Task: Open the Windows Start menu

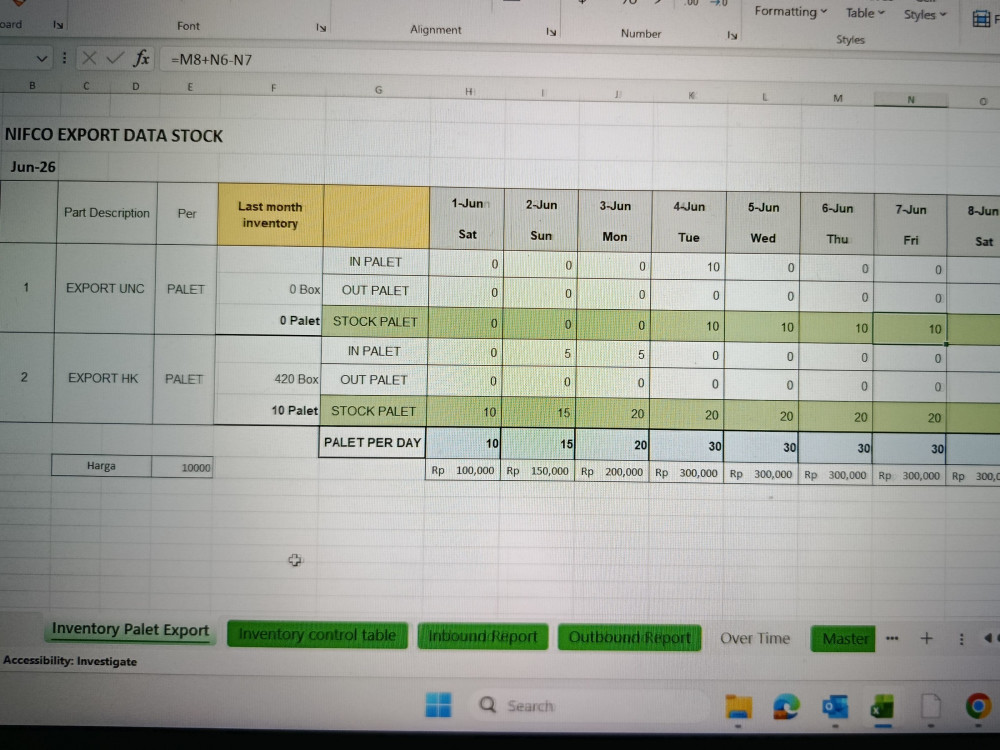Action: pyautogui.click(x=438, y=705)
